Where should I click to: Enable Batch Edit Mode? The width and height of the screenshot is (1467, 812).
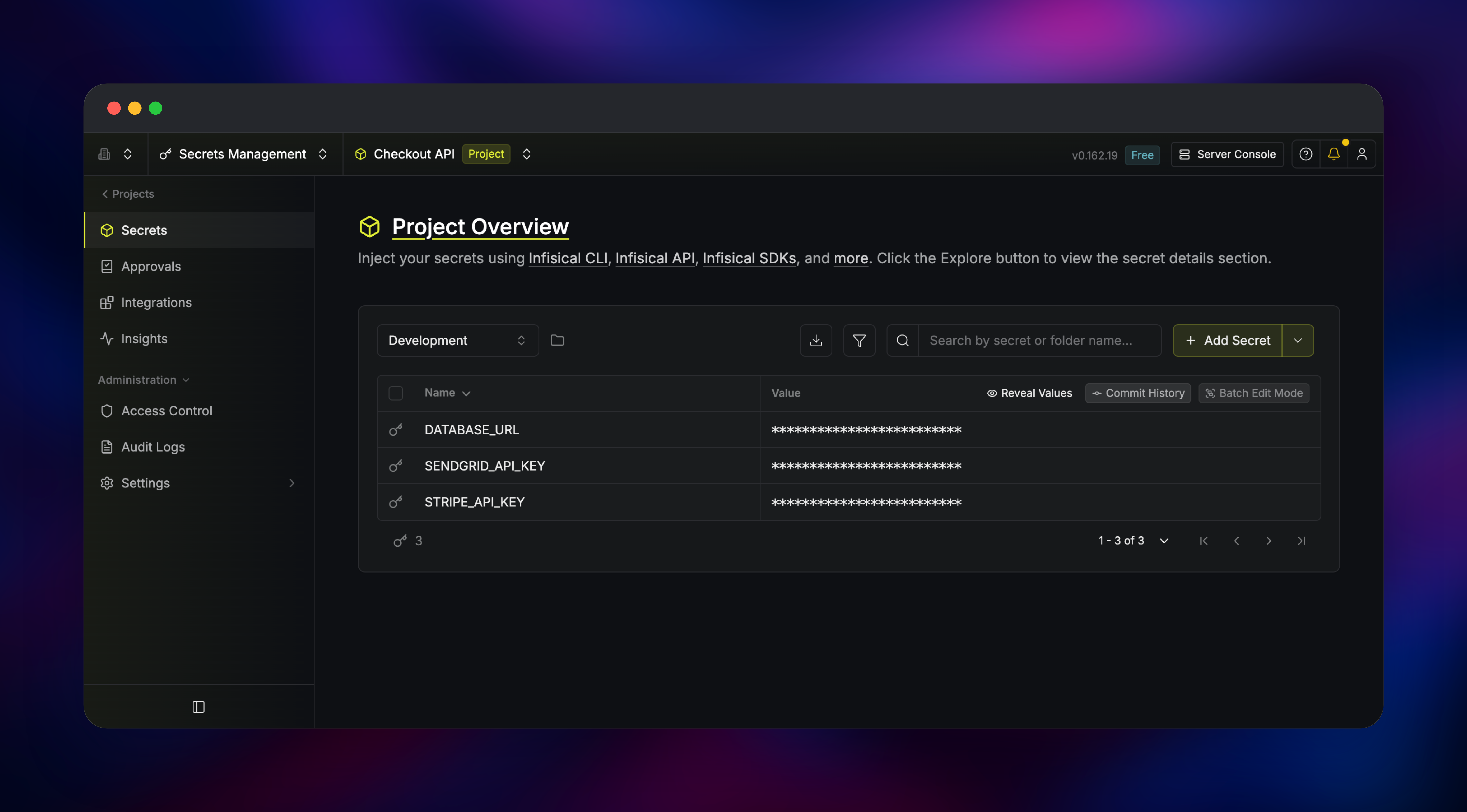pyautogui.click(x=1253, y=393)
